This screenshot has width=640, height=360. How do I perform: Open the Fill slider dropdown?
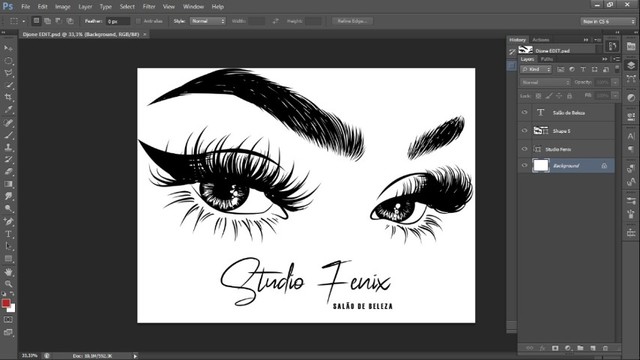coord(615,96)
